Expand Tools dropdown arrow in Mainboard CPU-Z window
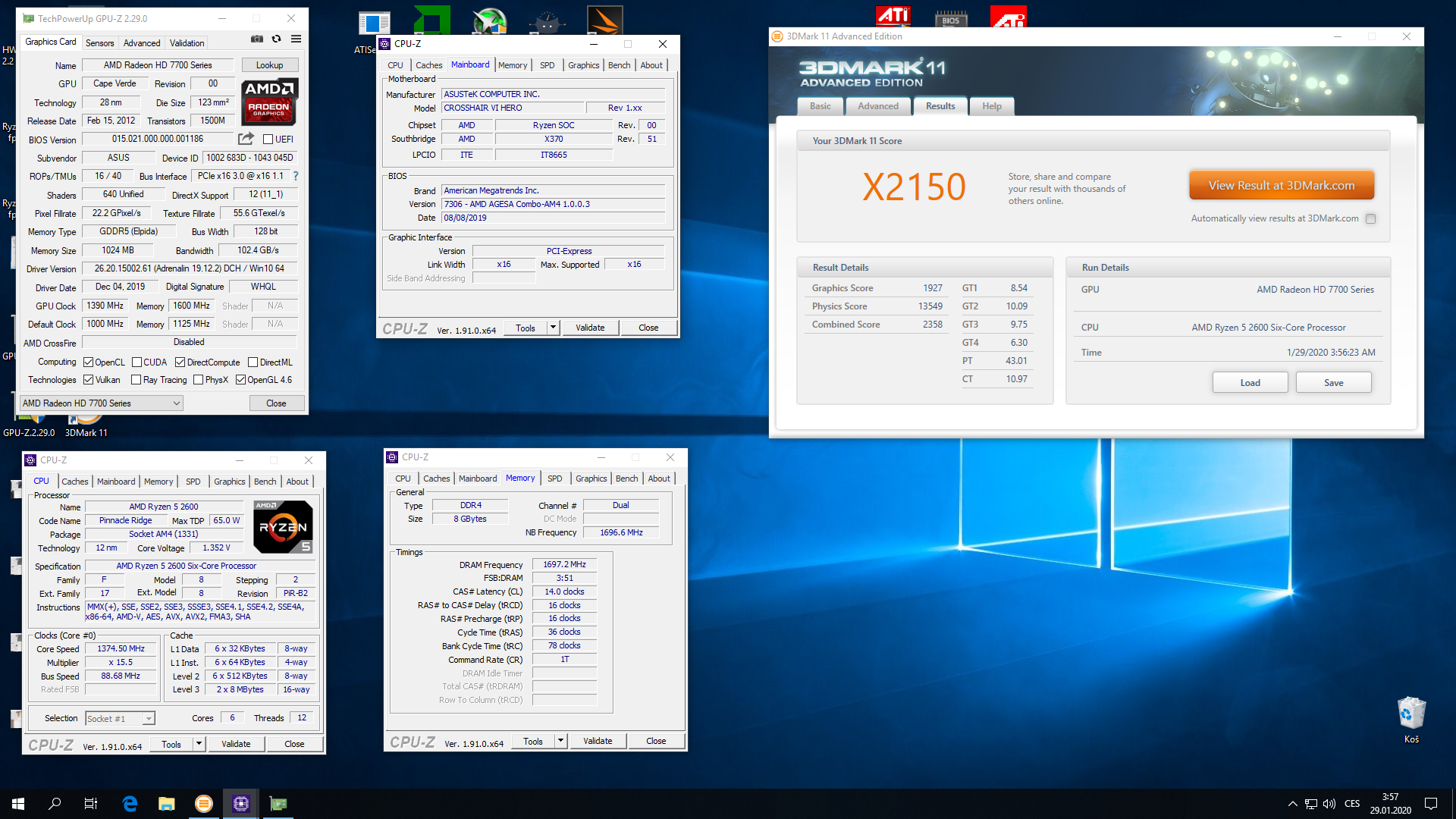 [553, 328]
